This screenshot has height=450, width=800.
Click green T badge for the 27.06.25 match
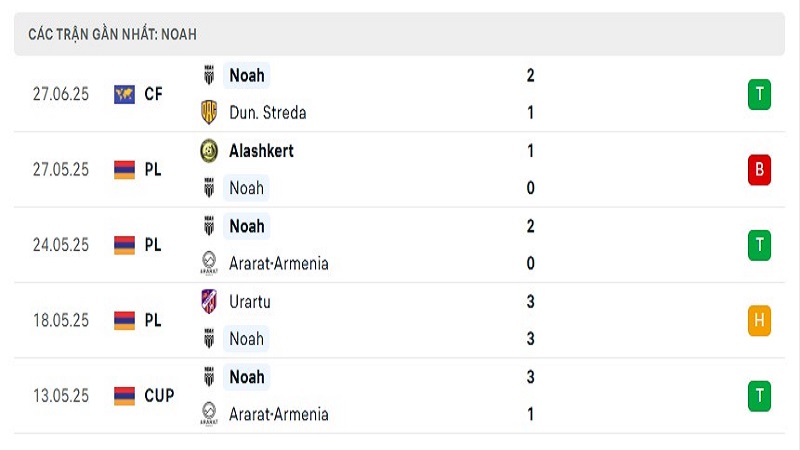point(759,94)
